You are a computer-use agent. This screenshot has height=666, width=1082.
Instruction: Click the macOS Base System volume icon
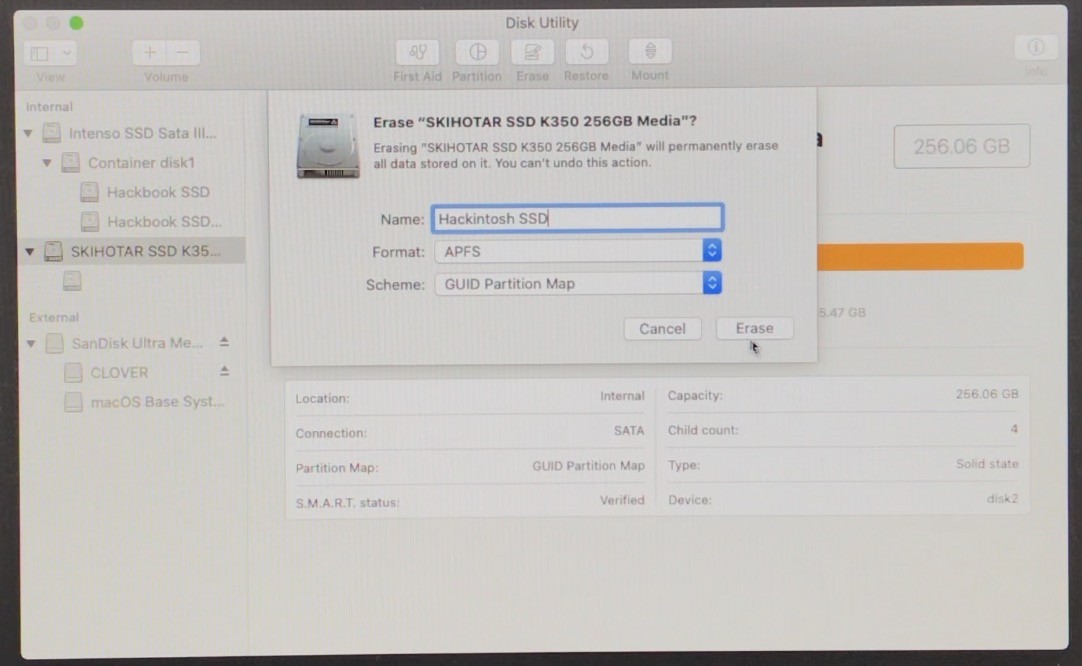point(73,402)
